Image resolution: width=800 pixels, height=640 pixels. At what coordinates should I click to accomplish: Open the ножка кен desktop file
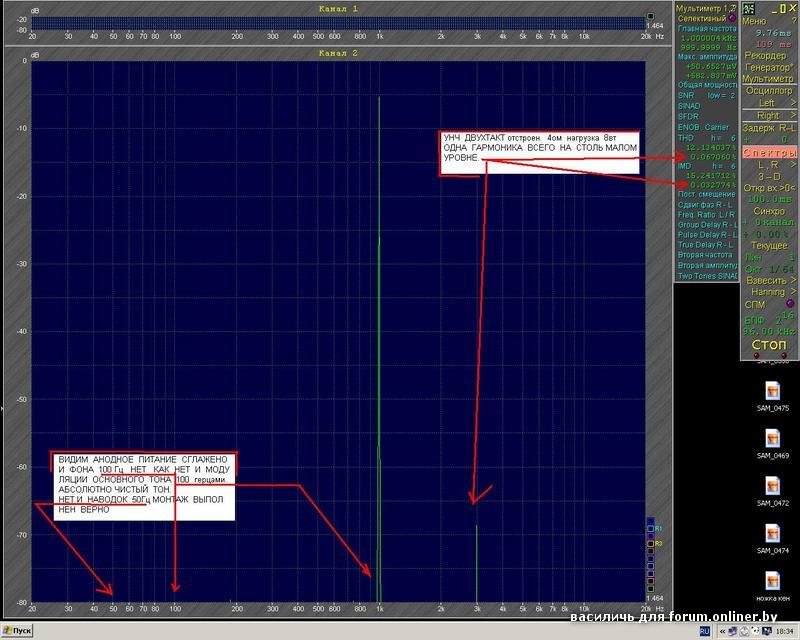[x=772, y=583]
